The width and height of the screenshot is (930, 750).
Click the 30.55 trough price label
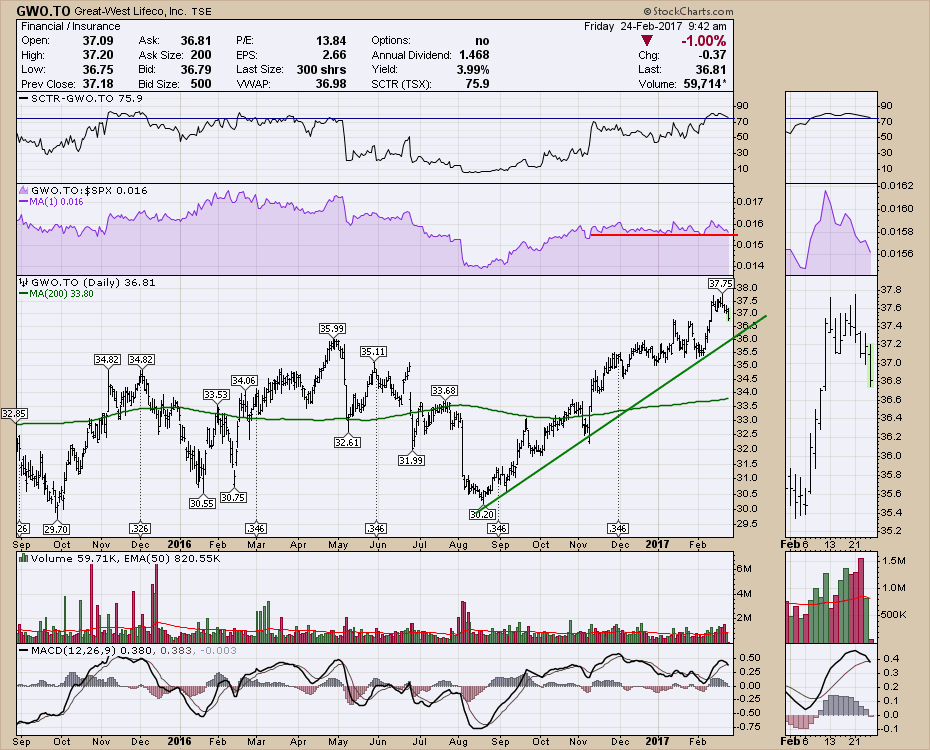point(202,503)
